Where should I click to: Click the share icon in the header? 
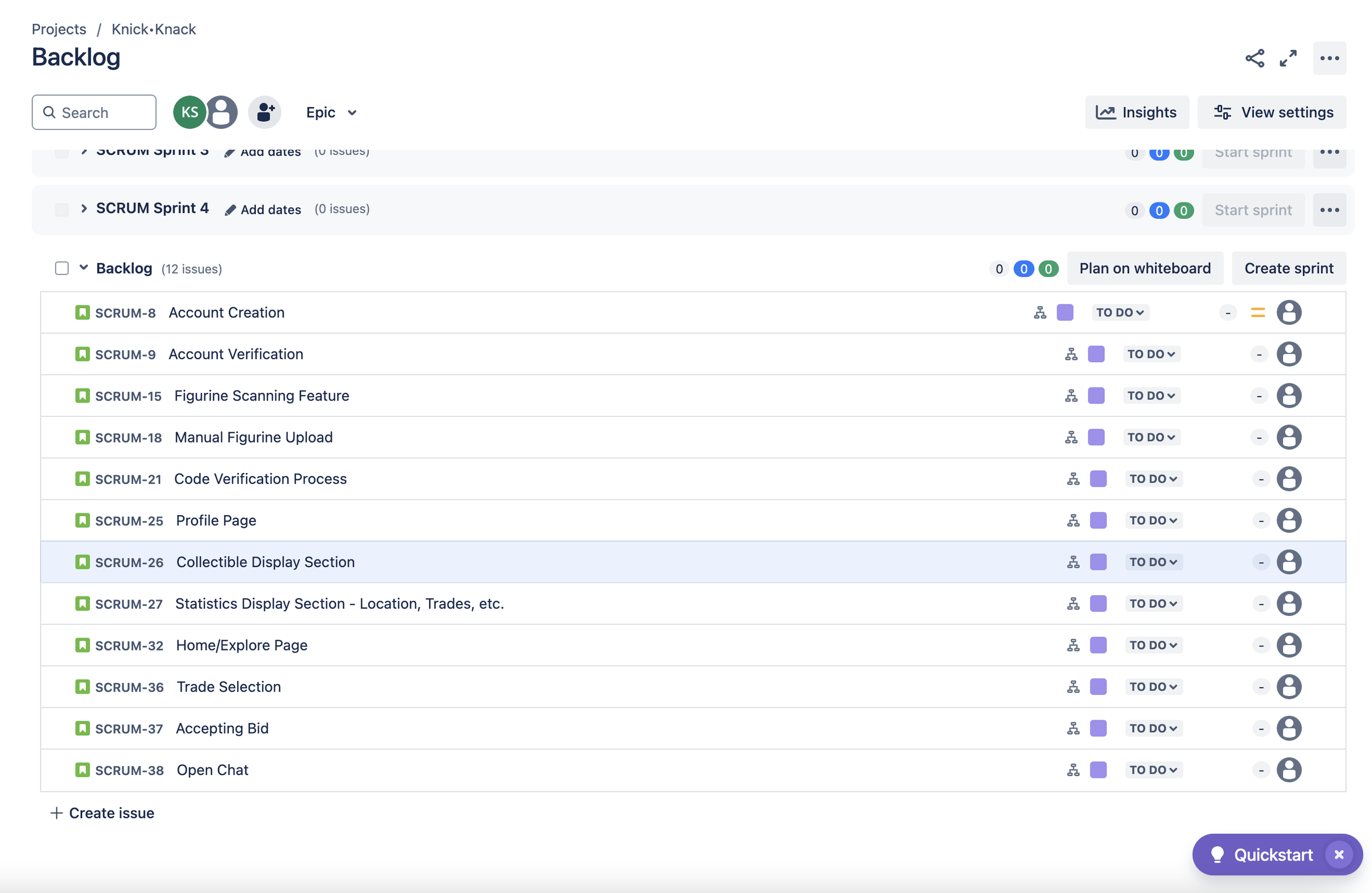1255,58
